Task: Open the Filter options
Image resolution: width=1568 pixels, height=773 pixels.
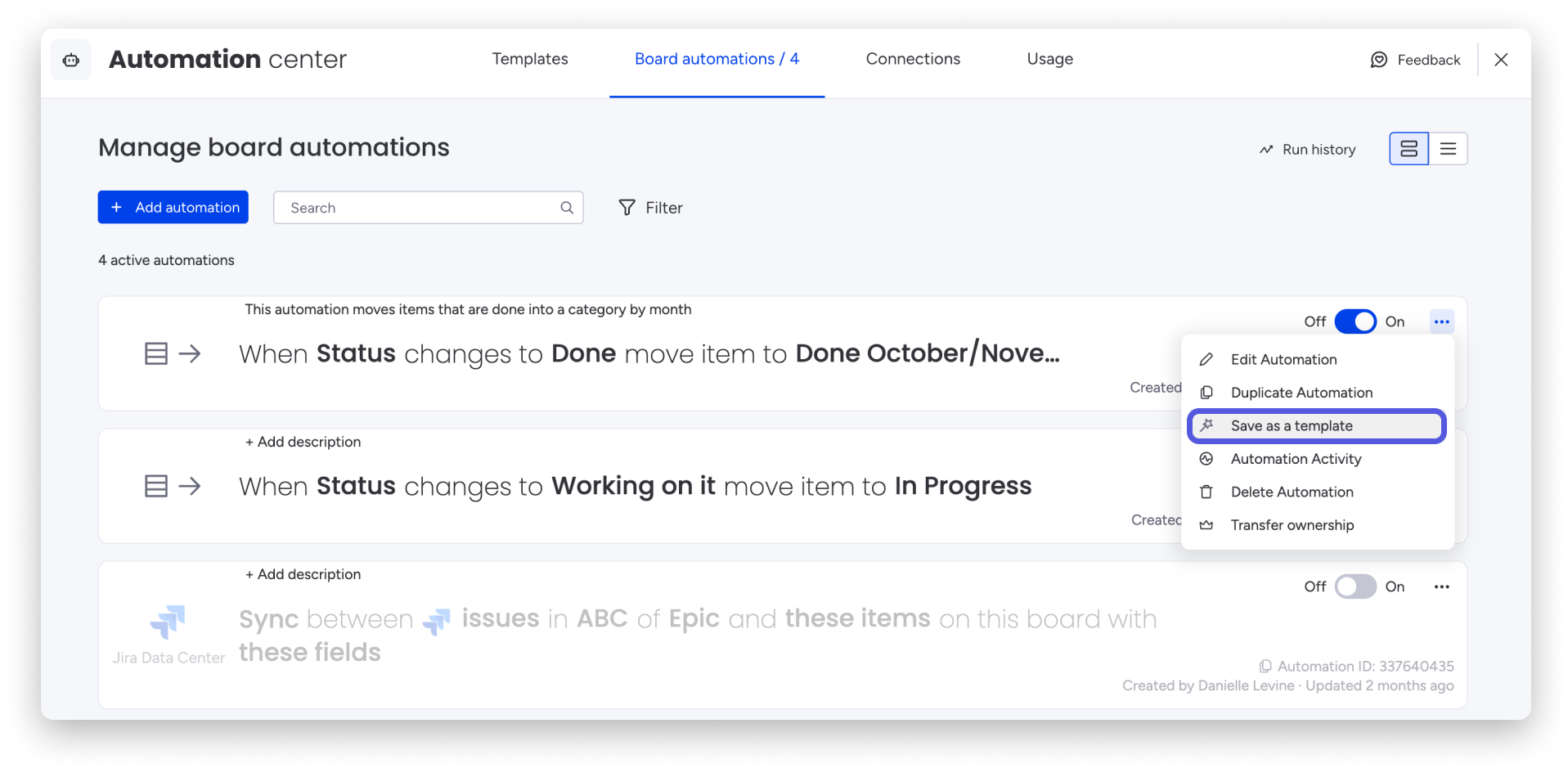Action: click(651, 208)
